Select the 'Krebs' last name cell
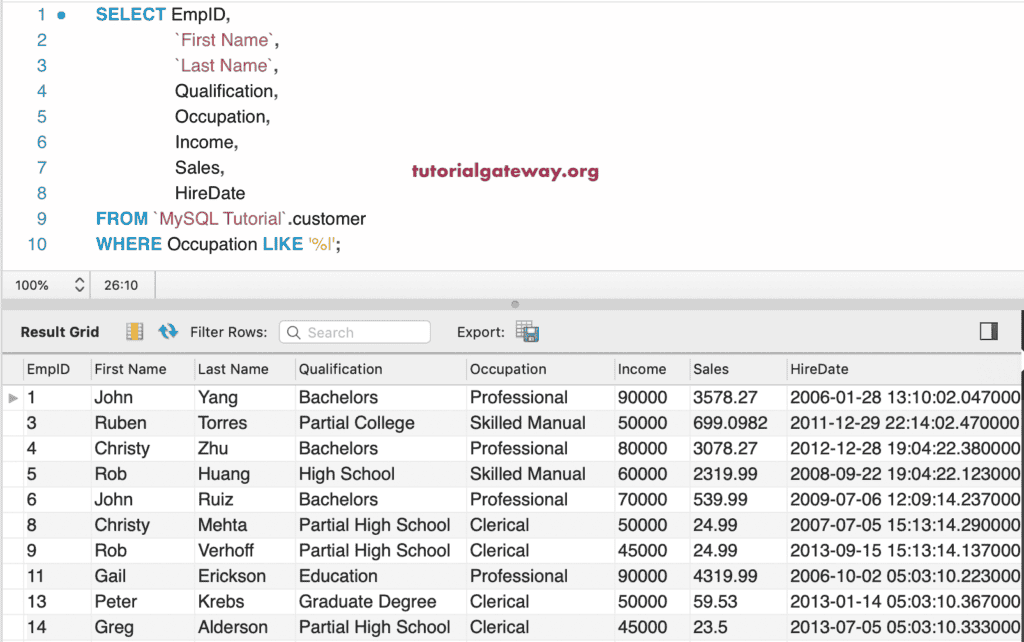The width and height of the screenshot is (1024, 642). 221,601
